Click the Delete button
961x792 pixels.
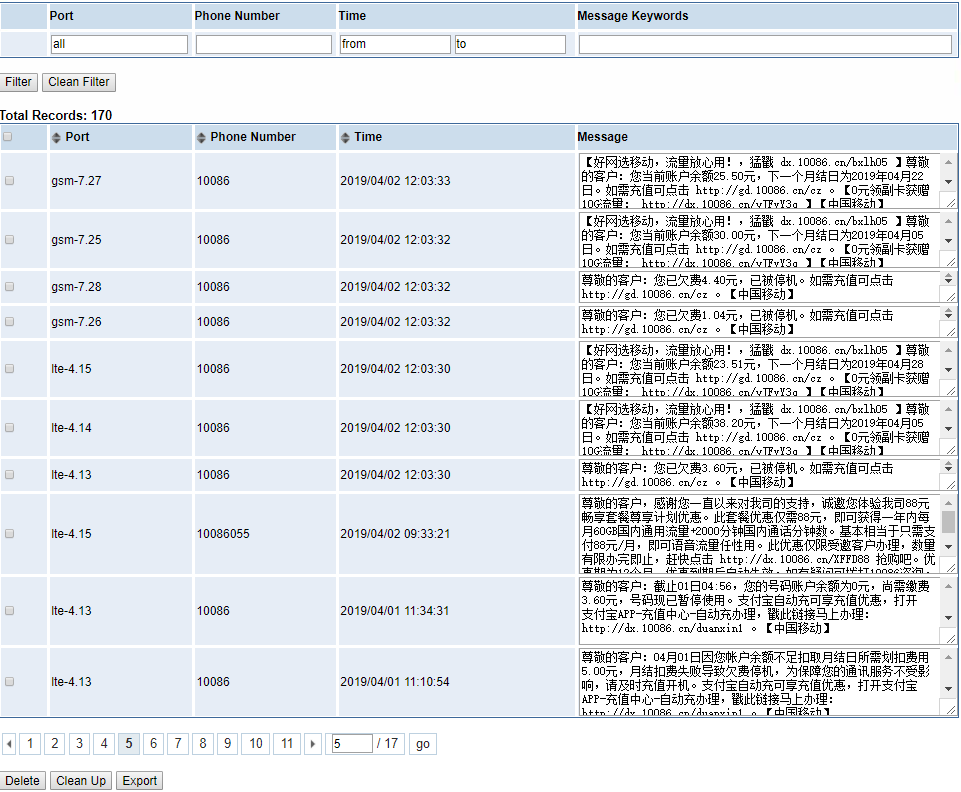pos(22,781)
